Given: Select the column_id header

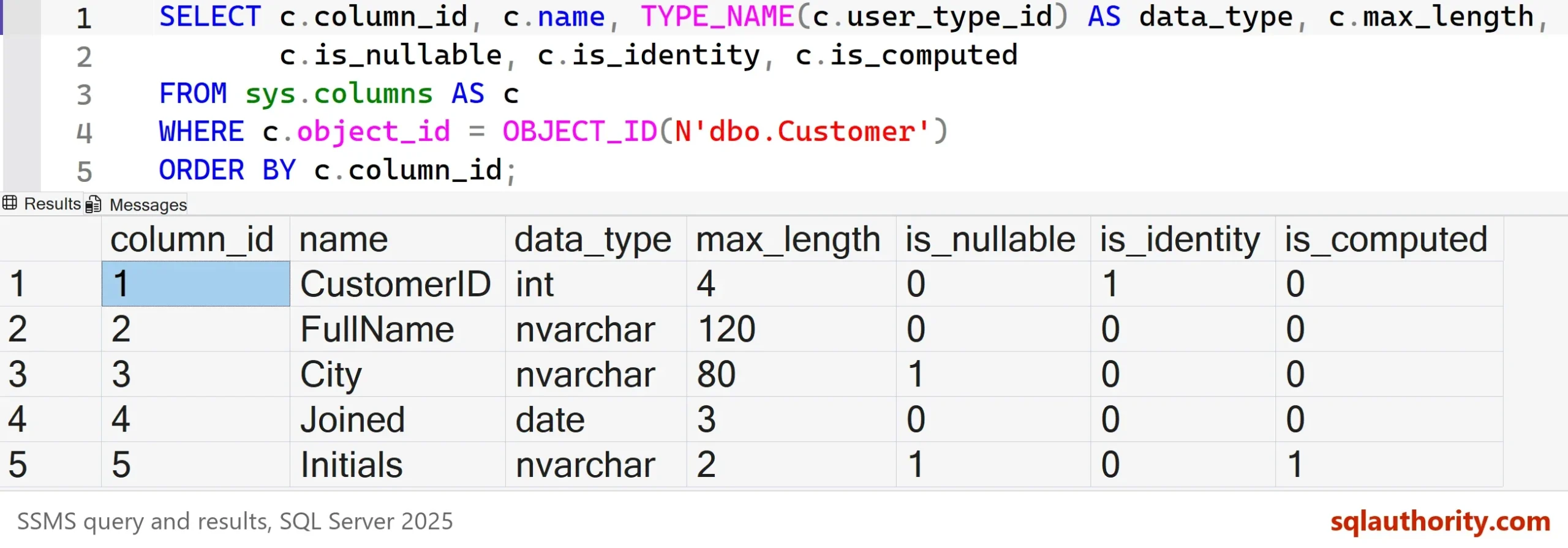Looking at the screenshot, I should tap(195, 239).
